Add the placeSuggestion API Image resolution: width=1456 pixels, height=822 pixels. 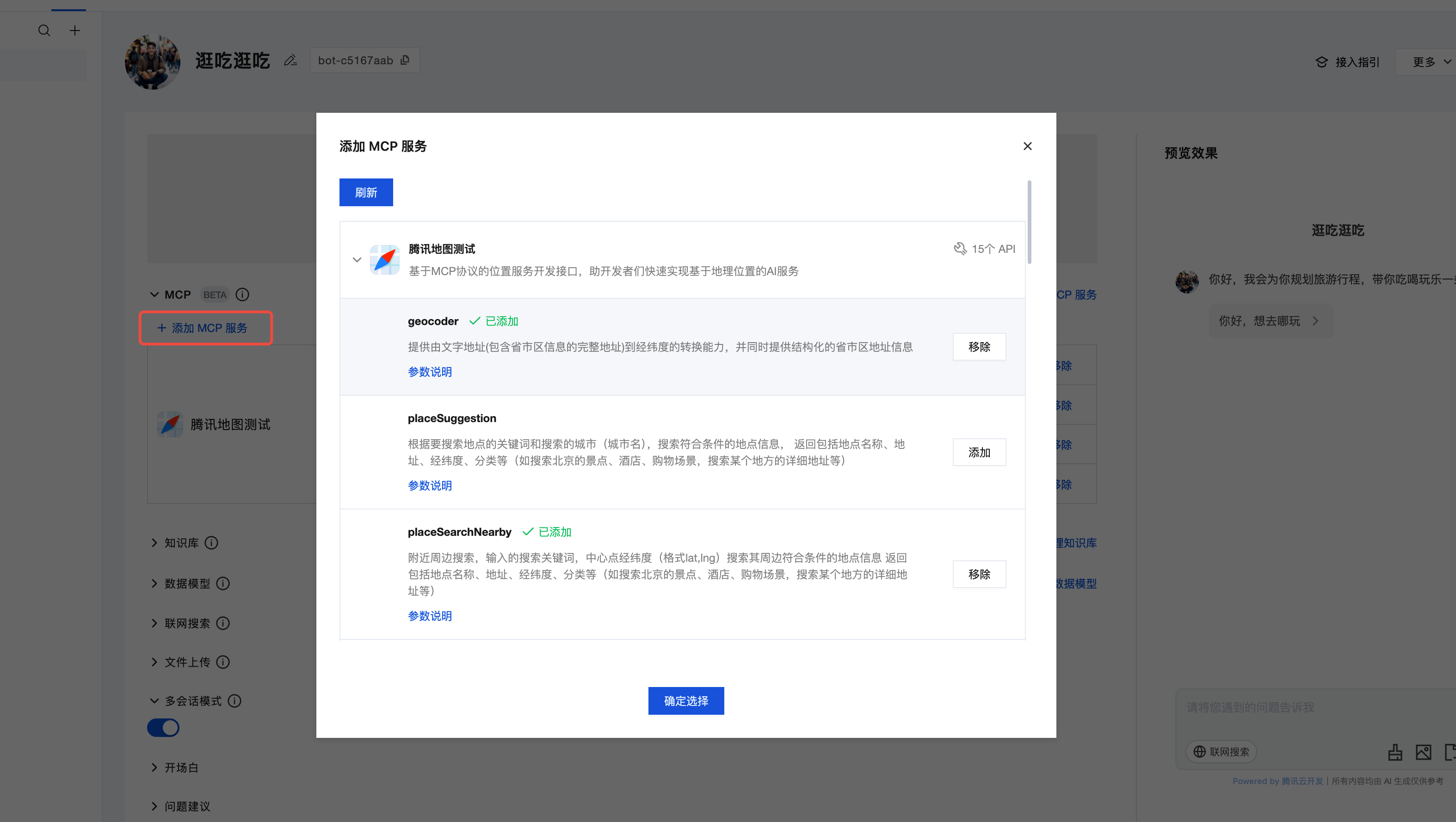pyautogui.click(x=979, y=452)
